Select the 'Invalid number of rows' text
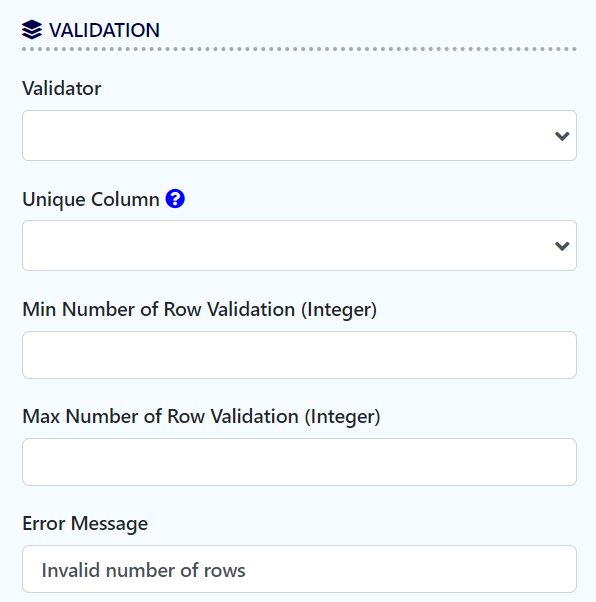Viewport: 596px width, 602px height. 143,570
